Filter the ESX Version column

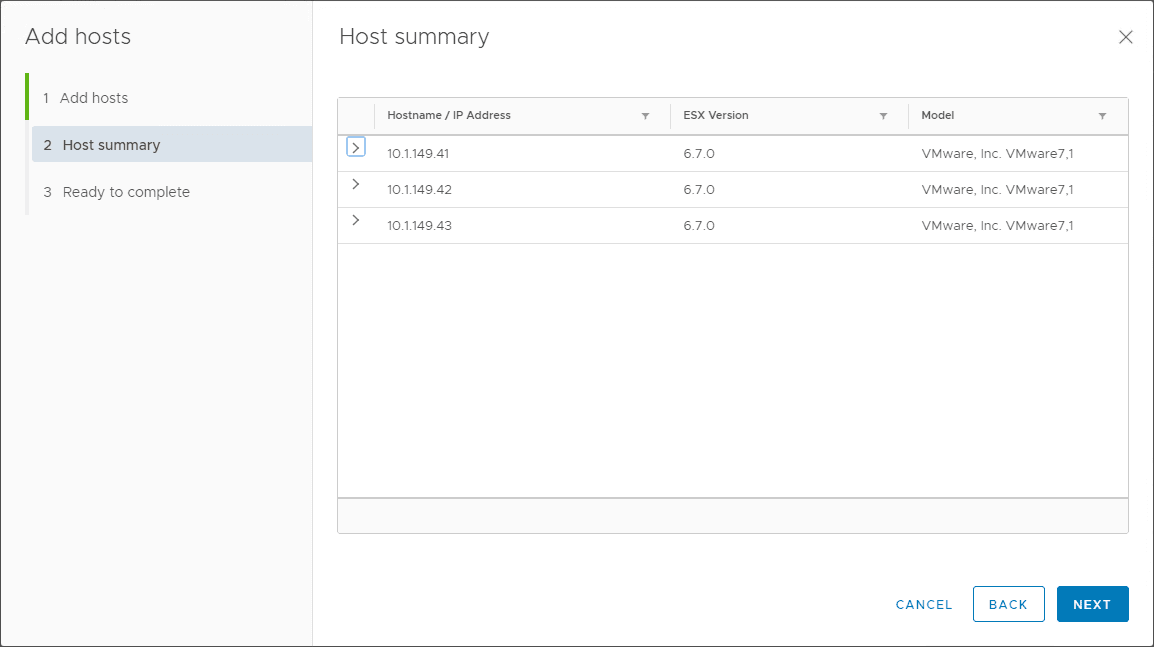click(883, 116)
